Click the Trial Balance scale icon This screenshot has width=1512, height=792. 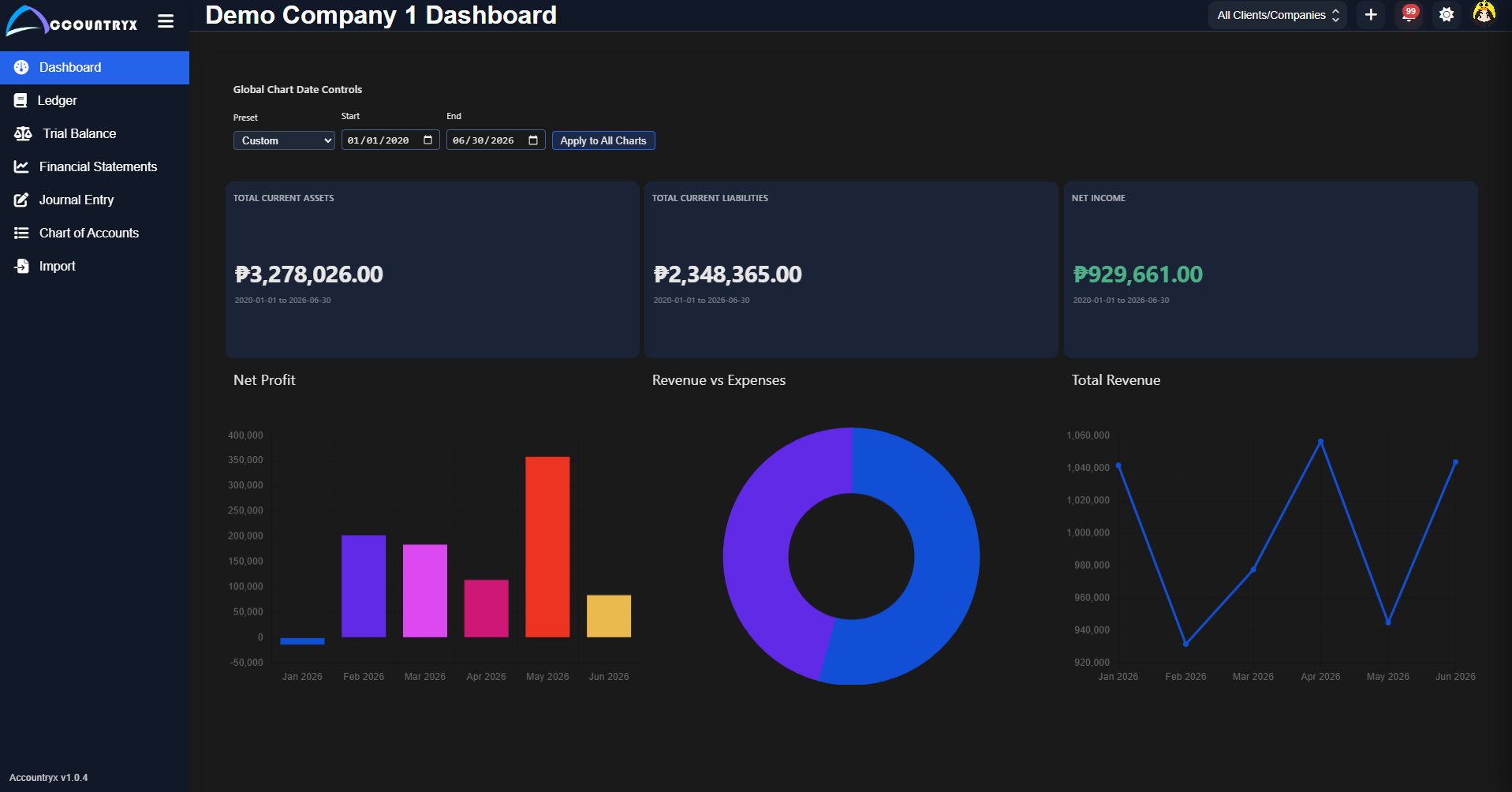coord(23,133)
